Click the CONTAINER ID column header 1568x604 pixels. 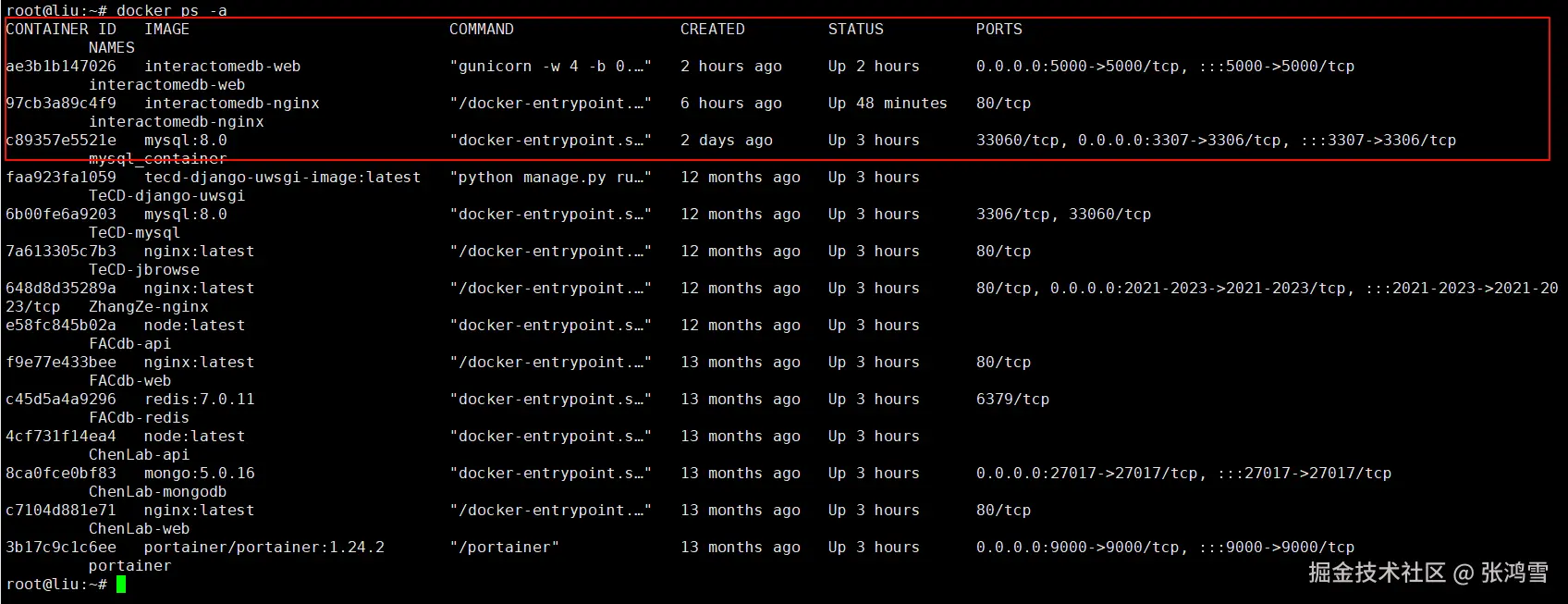point(61,30)
